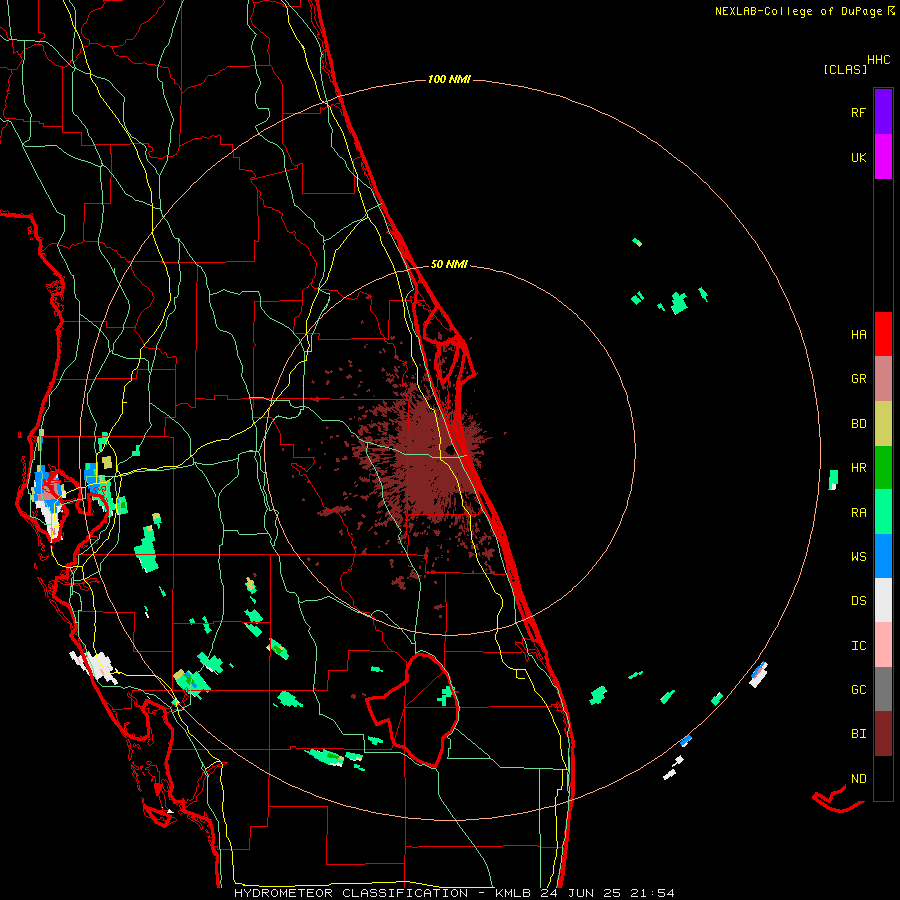Viewport: 900px width, 900px height.
Task: Click the ND legend label
Action: pyautogui.click(x=858, y=779)
